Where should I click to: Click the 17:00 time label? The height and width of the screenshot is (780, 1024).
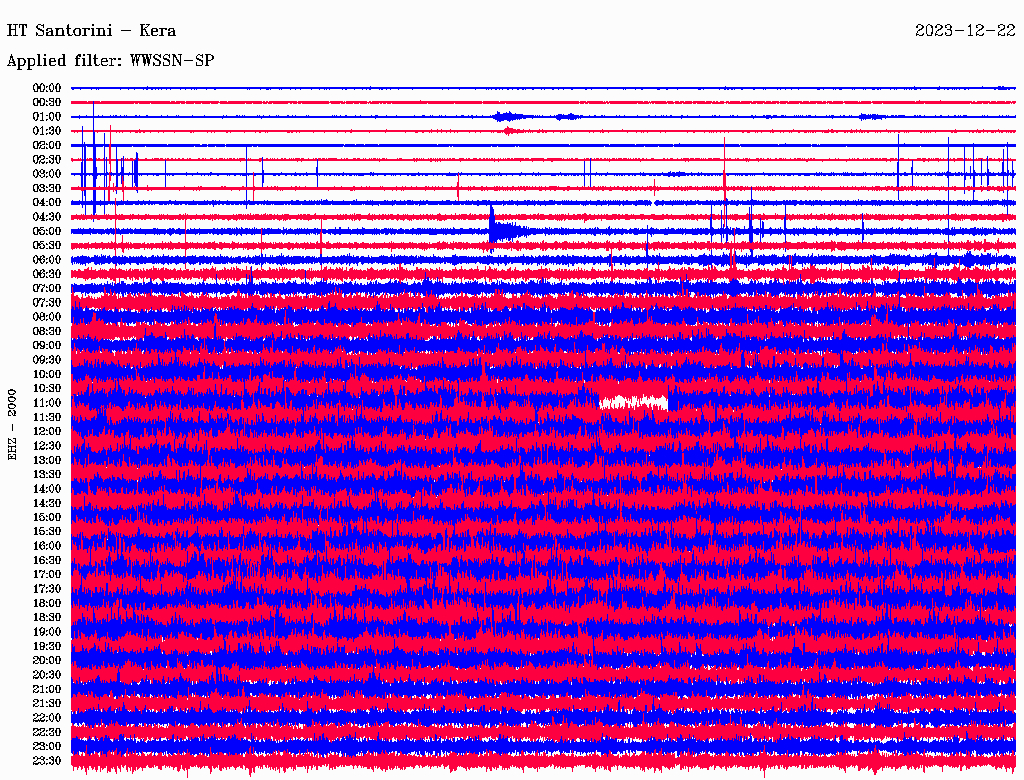pos(47,575)
